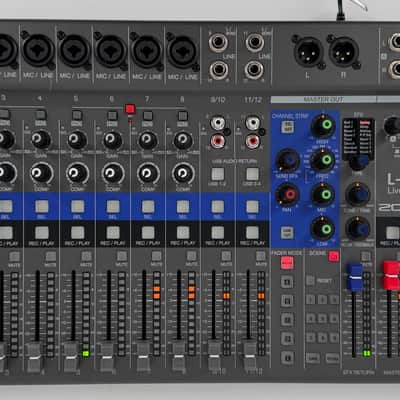Screen dimensions: 400x400
Task: Turn the SEND EFX knob
Action: click(287, 161)
